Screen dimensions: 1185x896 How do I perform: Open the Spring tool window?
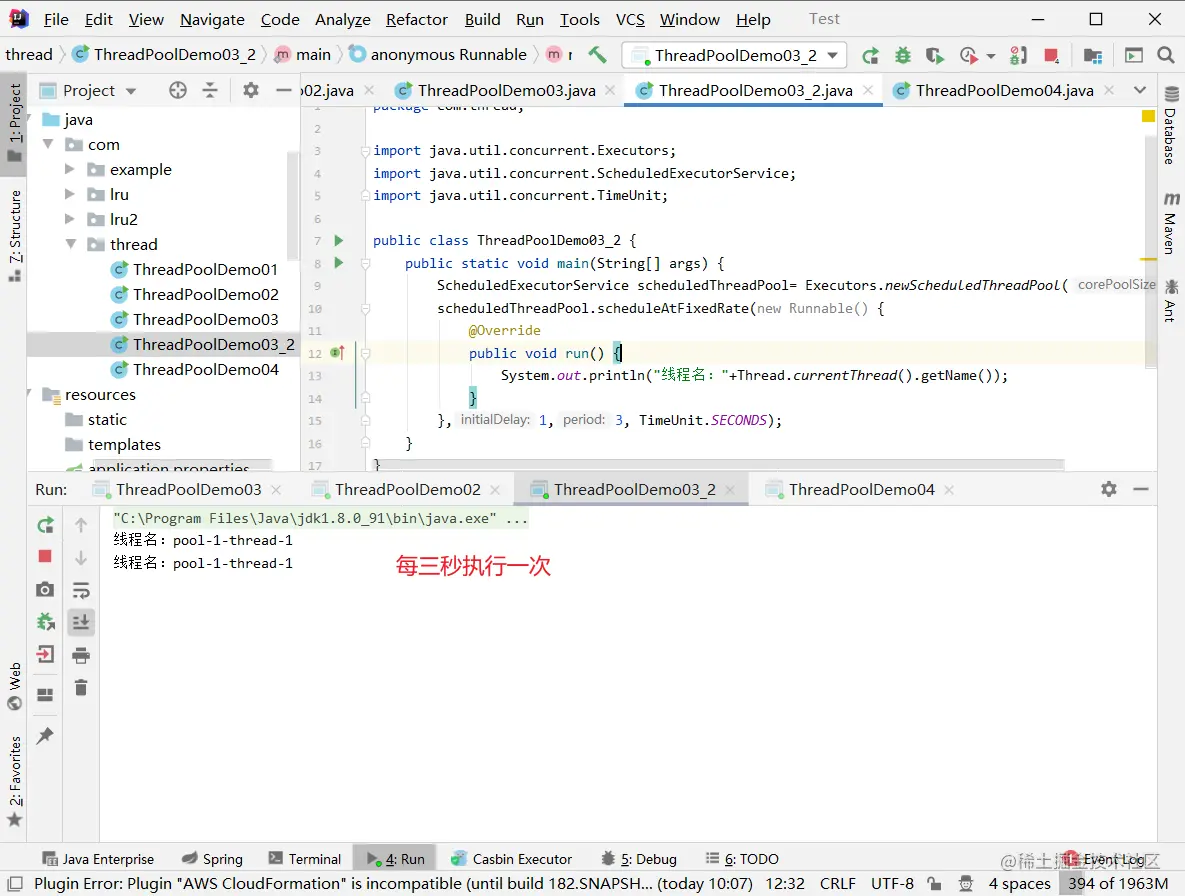click(213, 859)
